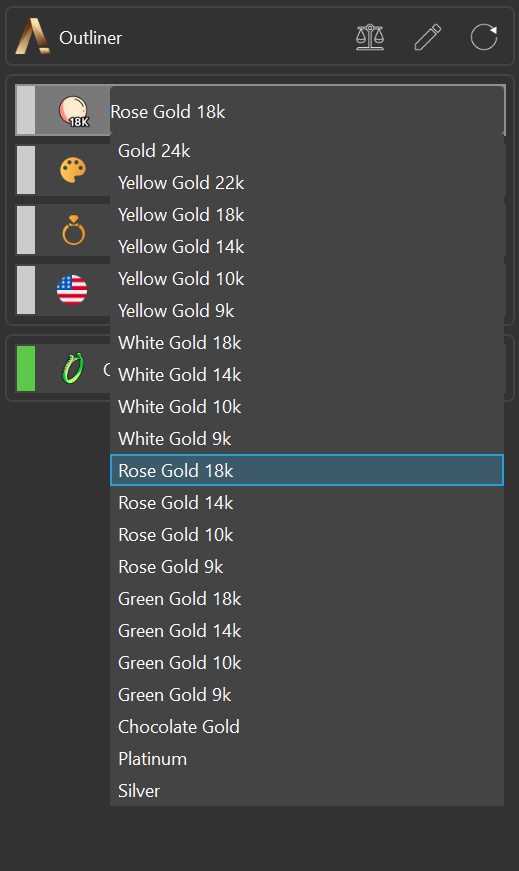Click the orange paint palette icon

pos(73,170)
